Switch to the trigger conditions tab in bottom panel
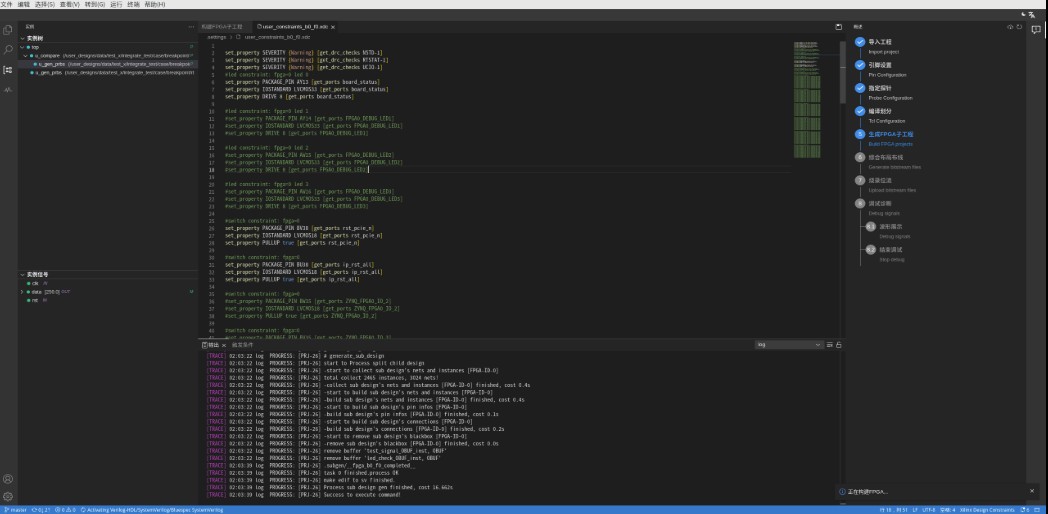Screen dimensions: 1048x514 pos(242,345)
